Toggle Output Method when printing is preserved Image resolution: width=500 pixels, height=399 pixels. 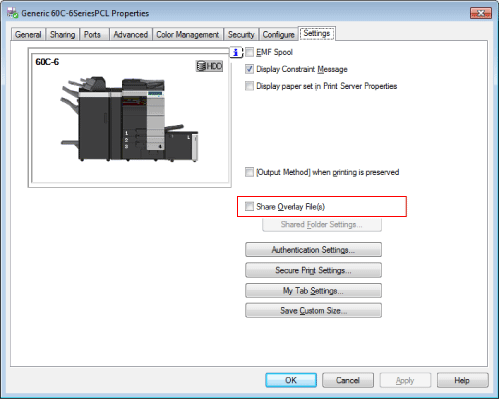(x=249, y=172)
